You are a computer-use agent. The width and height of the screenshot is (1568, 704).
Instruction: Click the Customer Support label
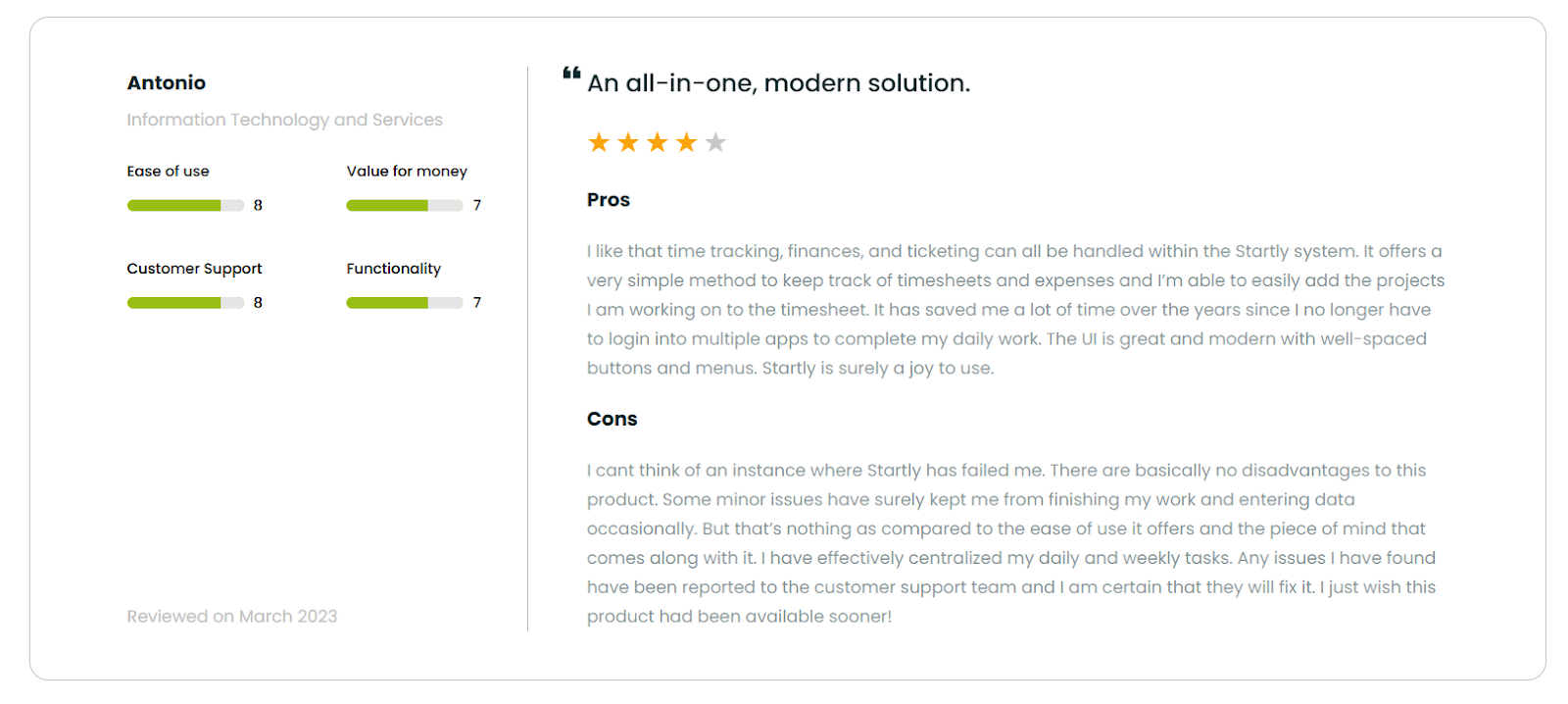click(x=194, y=269)
